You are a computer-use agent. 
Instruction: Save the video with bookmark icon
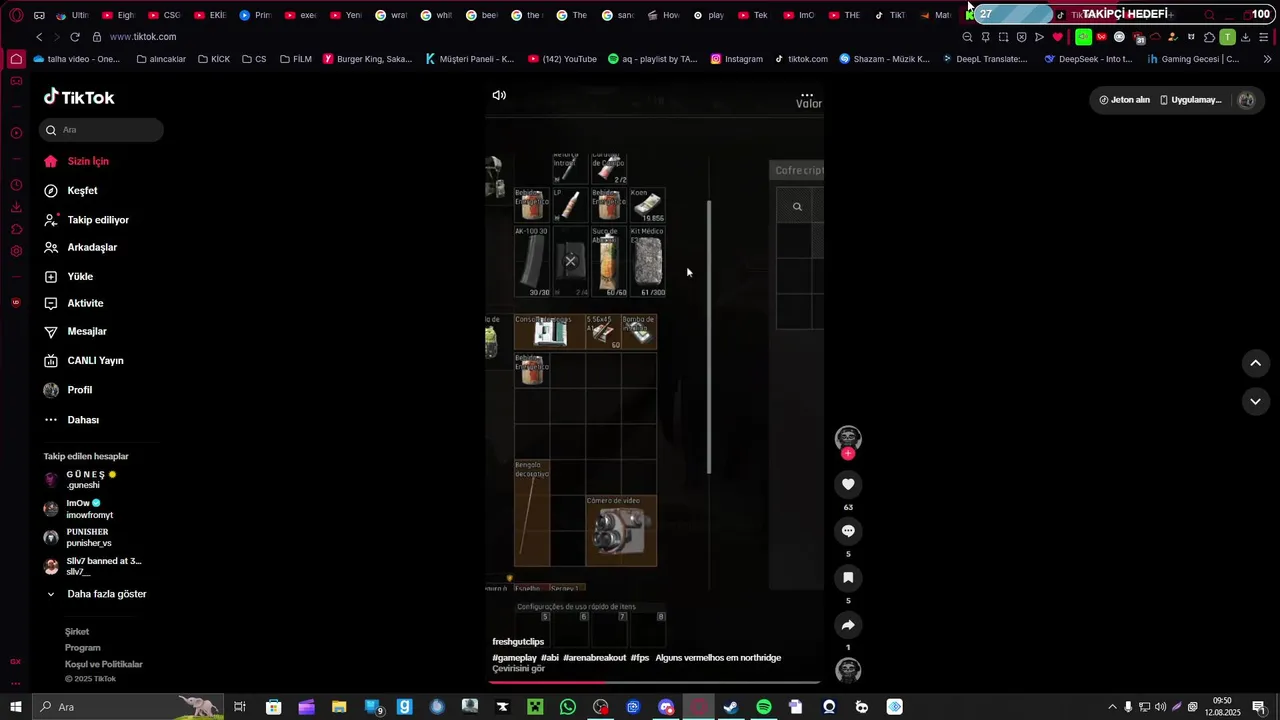[x=848, y=578]
